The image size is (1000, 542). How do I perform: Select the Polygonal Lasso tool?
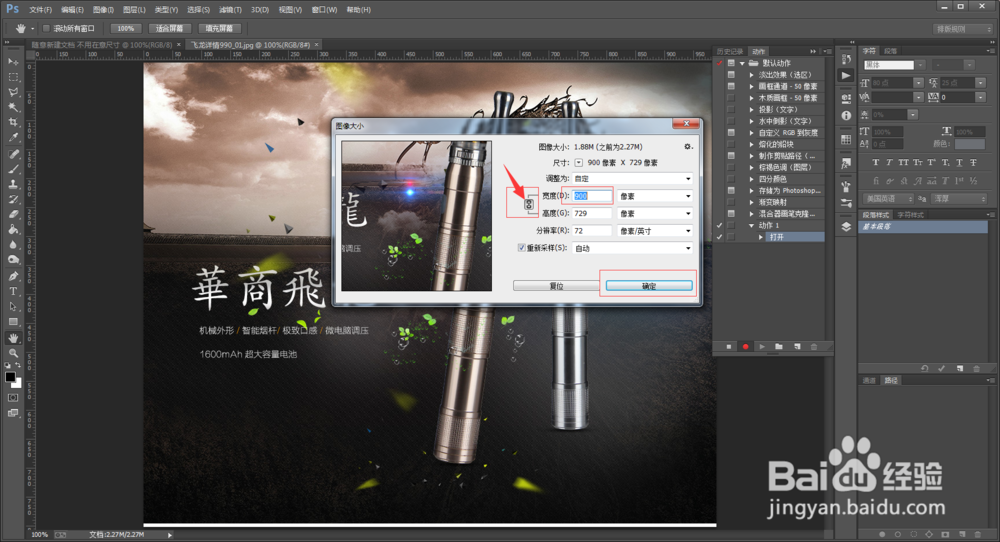pos(13,92)
